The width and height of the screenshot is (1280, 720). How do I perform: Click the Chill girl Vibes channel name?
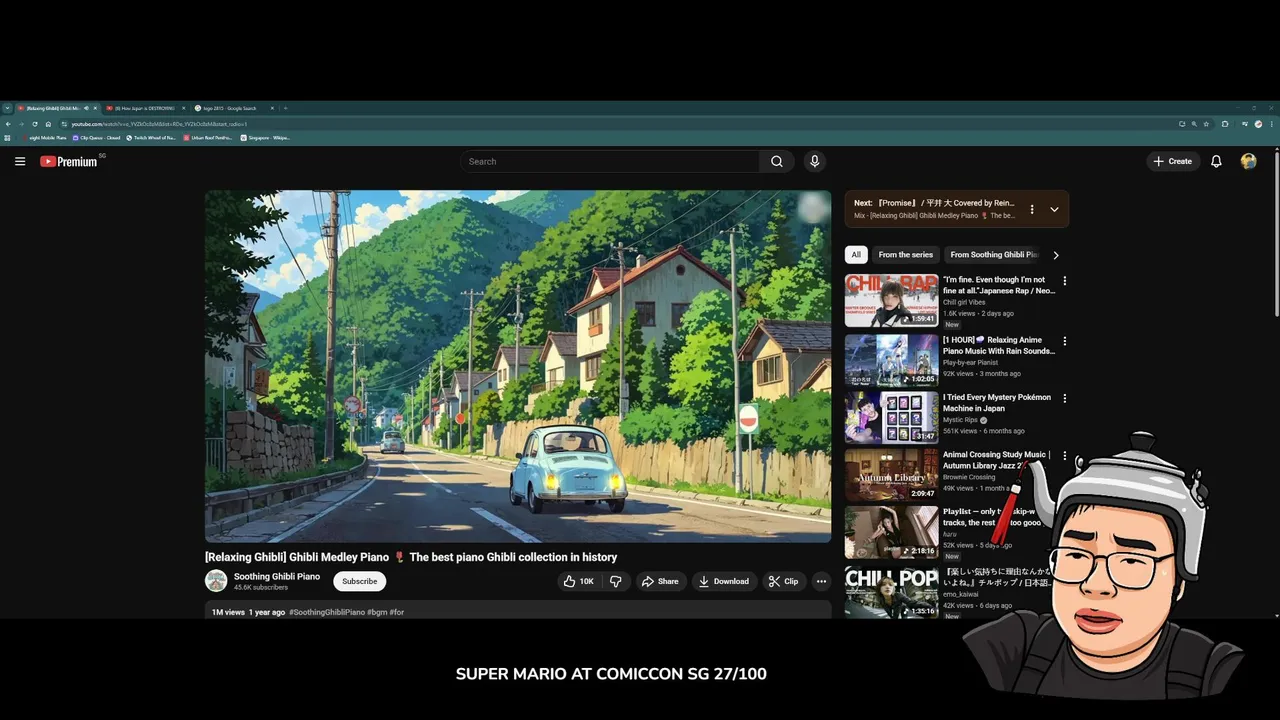click(964, 302)
